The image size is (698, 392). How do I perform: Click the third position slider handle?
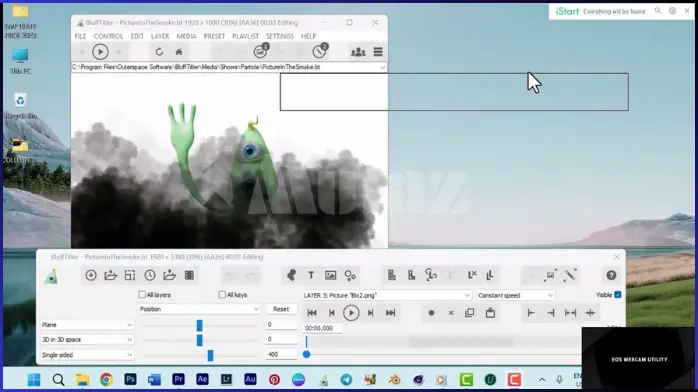point(211,355)
